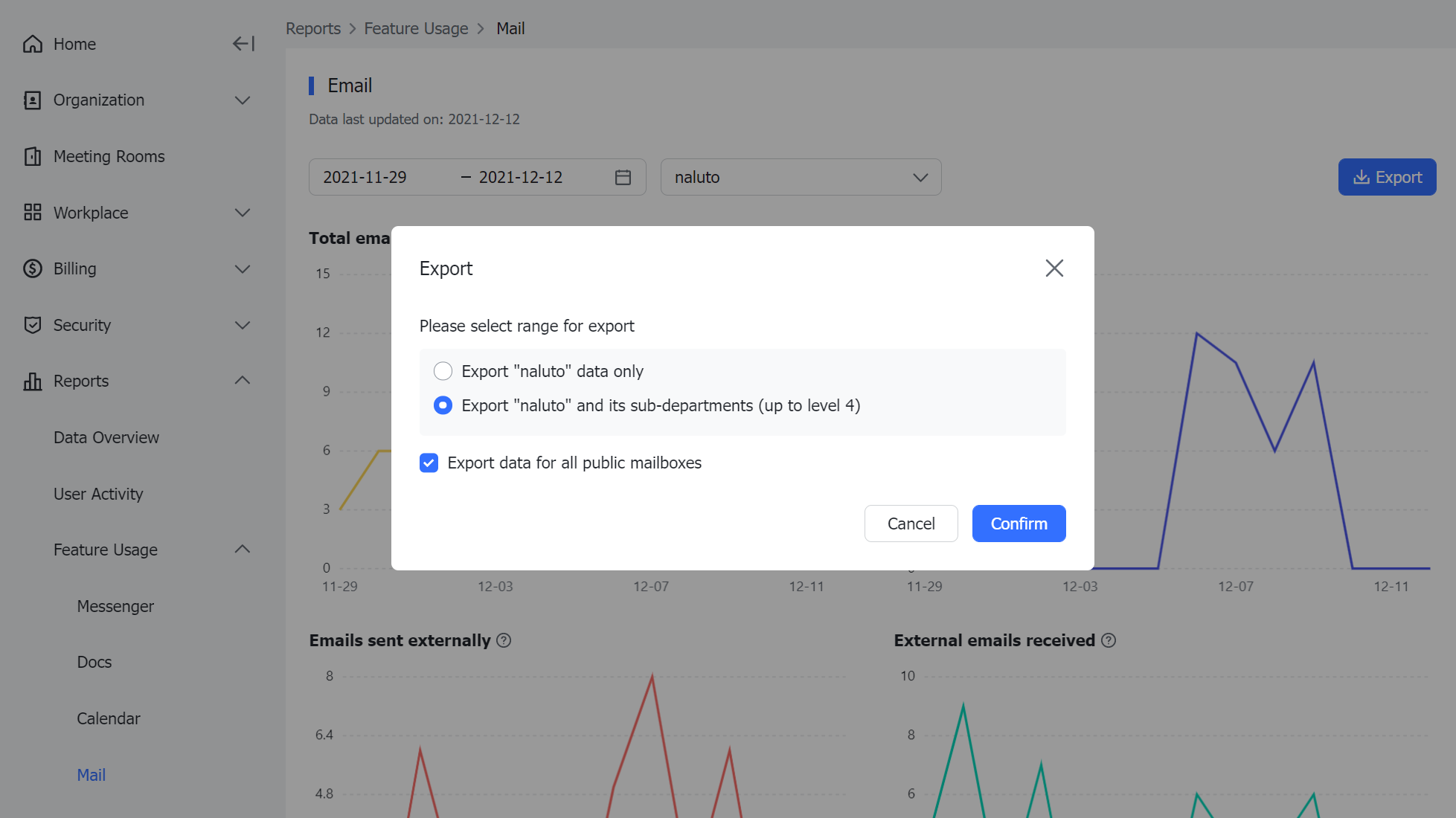Expand the Security menu chevron
The height and width of the screenshot is (818, 1456).
click(243, 325)
